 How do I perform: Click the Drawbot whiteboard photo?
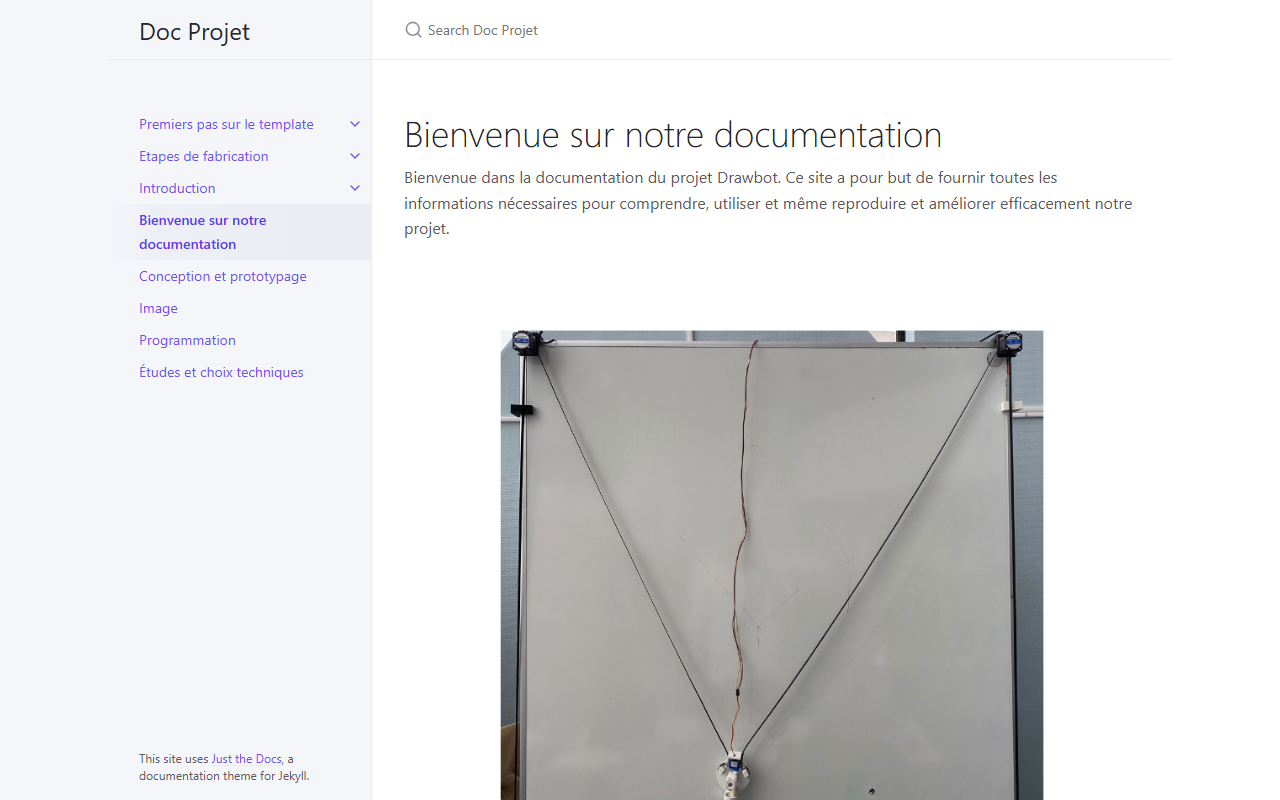coord(772,565)
